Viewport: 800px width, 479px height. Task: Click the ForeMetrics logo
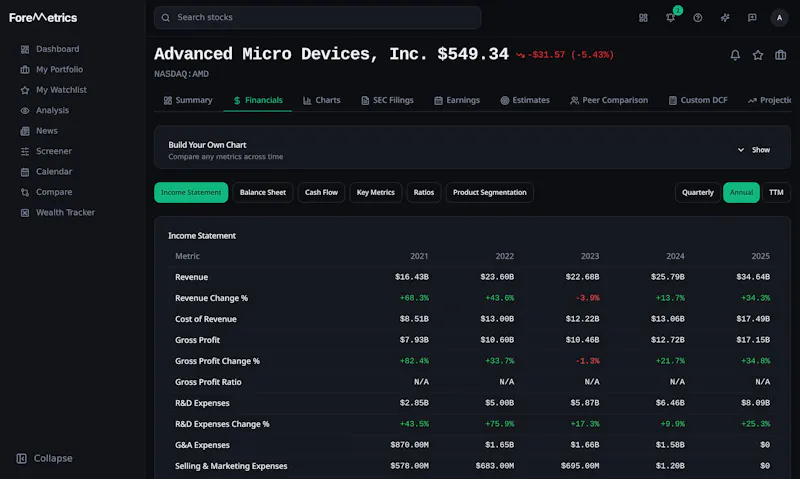click(43, 18)
